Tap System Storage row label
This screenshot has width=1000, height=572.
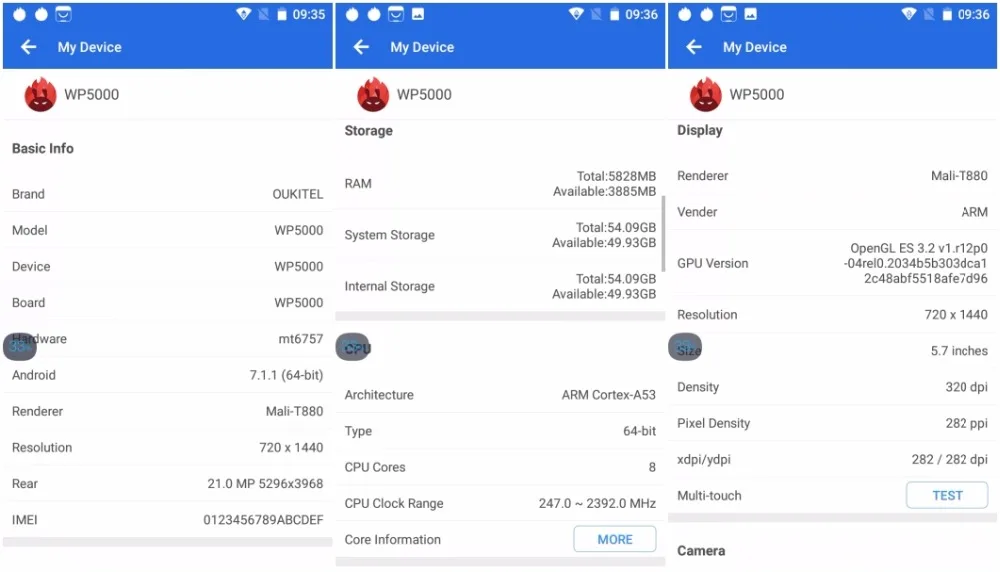click(390, 235)
